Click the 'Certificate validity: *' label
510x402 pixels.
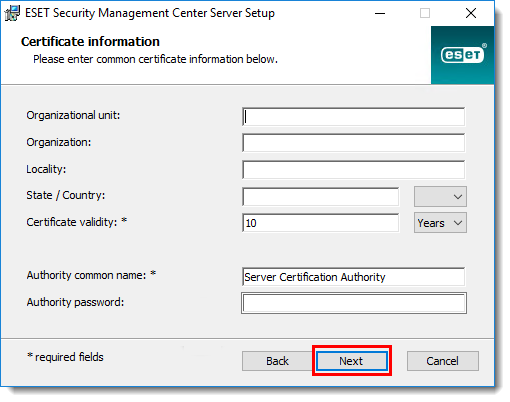[x=77, y=222]
